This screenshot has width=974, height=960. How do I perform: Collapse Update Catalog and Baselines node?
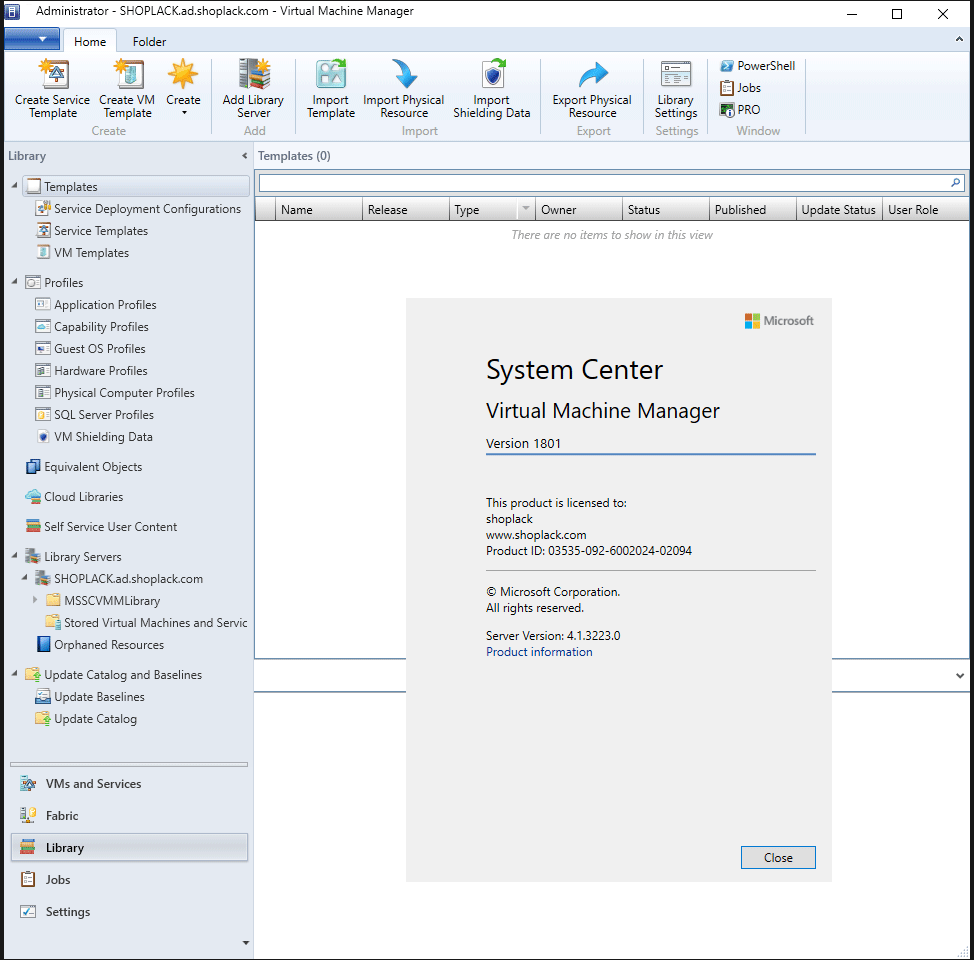point(14,674)
